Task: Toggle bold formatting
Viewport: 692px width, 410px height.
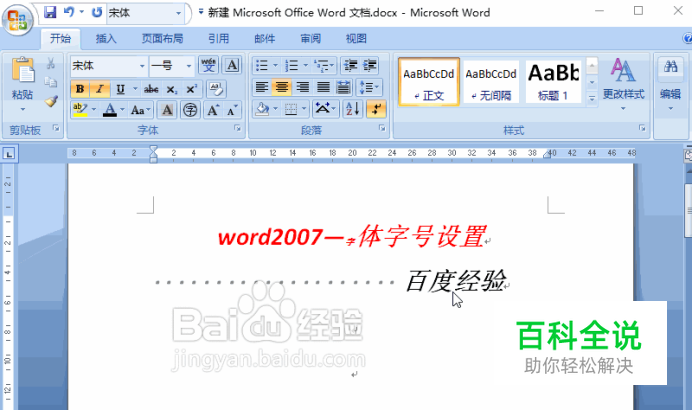Action: 80,89
